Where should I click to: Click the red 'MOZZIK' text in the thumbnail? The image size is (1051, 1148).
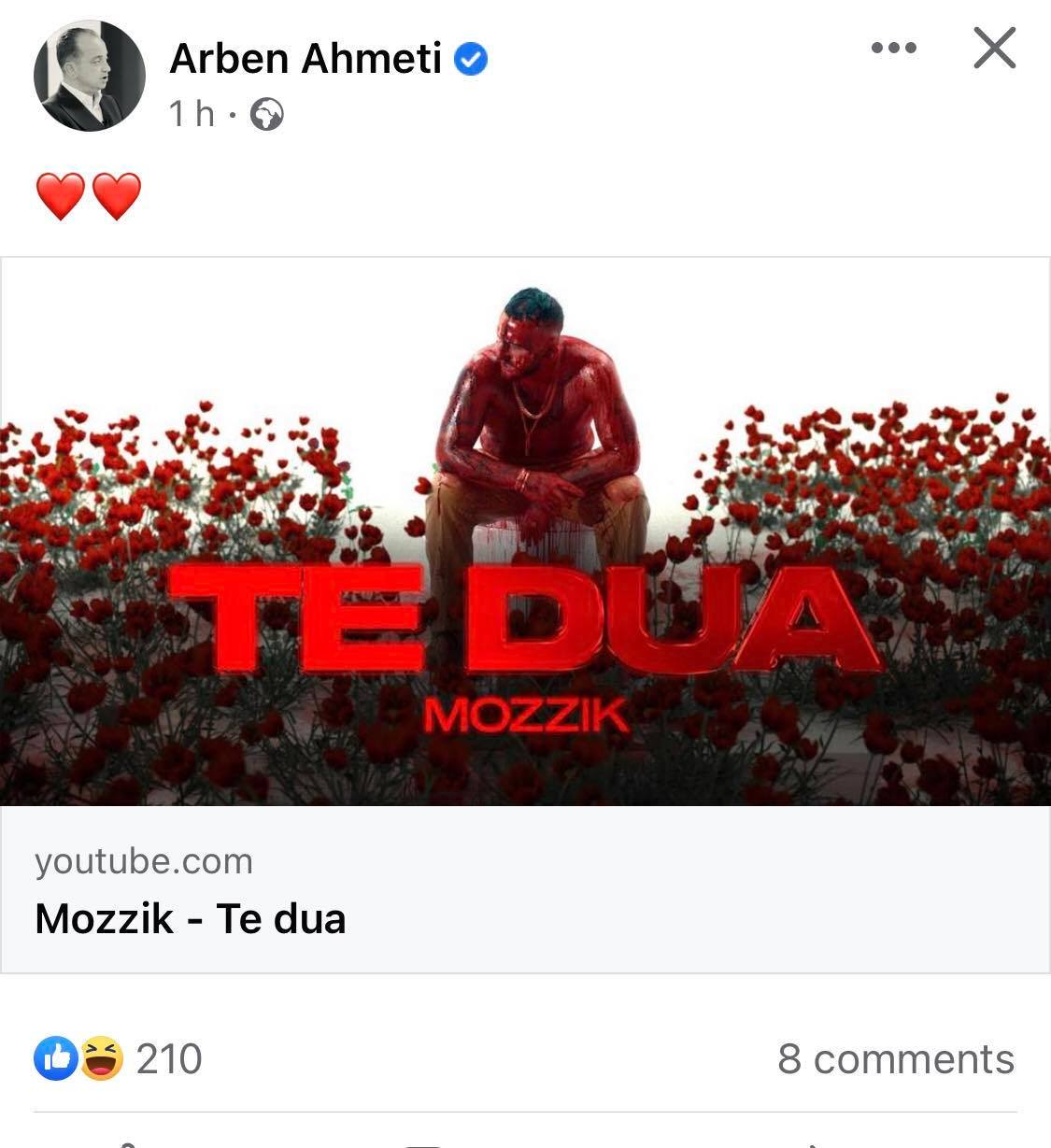[525, 716]
